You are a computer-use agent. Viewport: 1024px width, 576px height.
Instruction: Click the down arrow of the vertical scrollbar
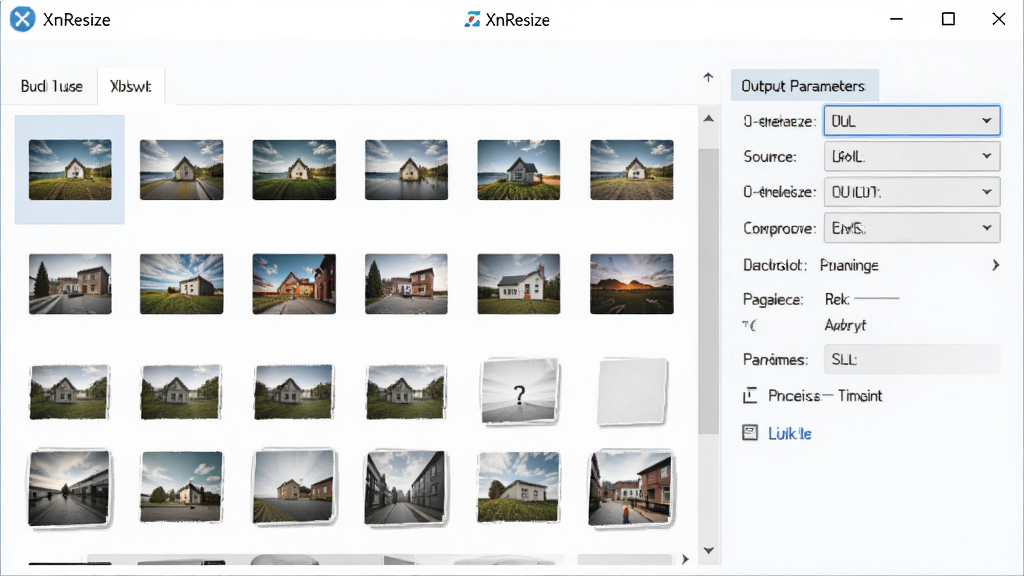click(x=709, y=551)
